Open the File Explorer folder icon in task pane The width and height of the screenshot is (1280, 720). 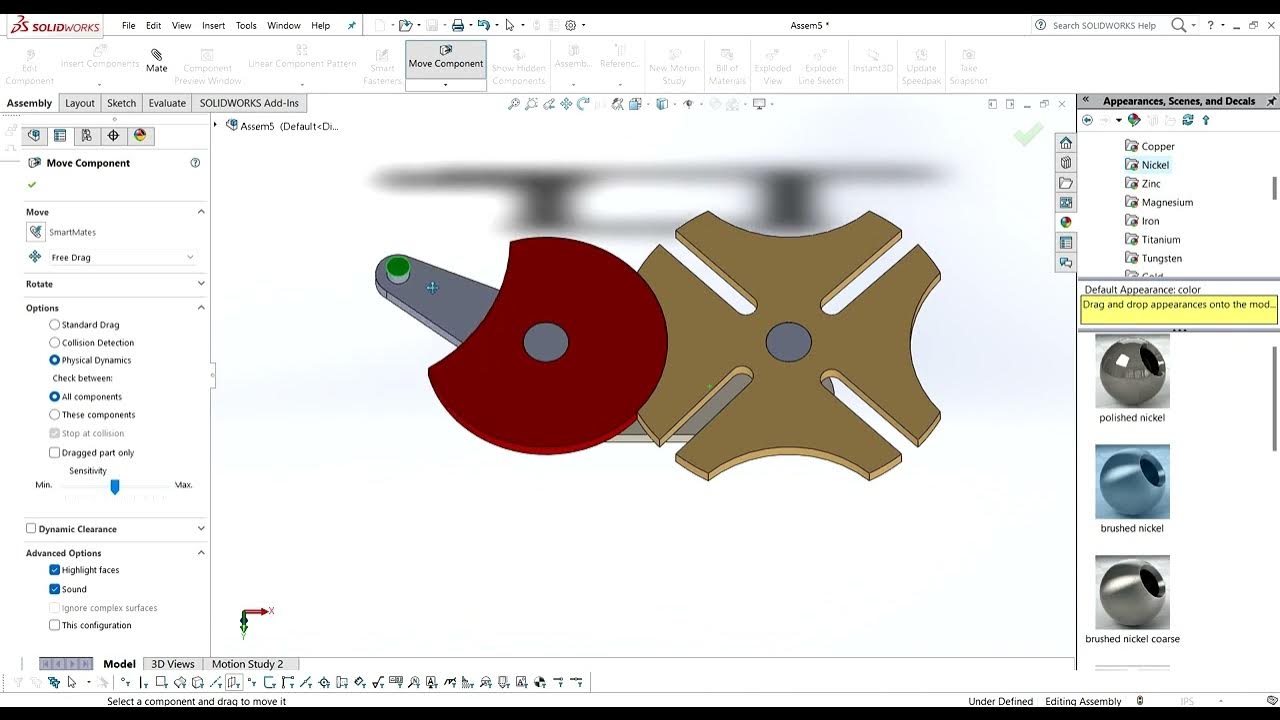(x=1066, y=183)
